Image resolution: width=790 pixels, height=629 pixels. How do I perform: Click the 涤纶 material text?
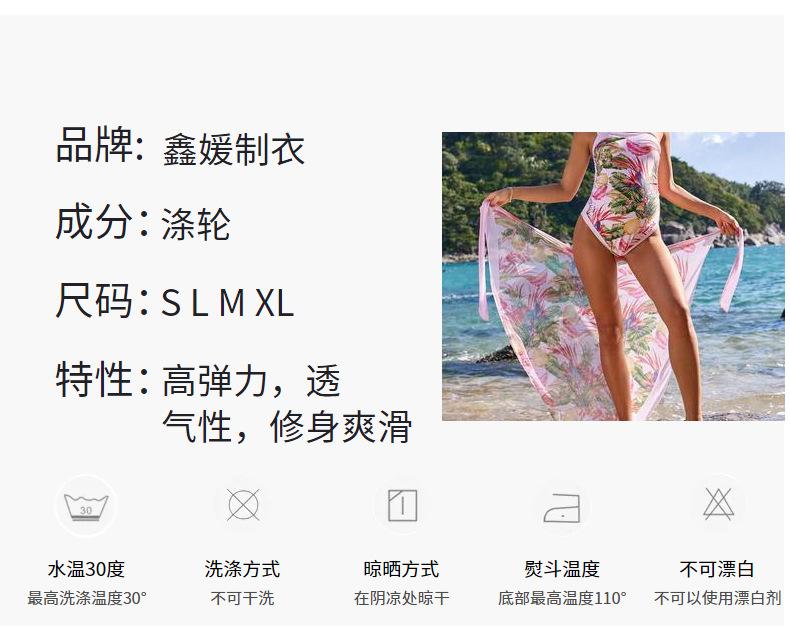pyautogui.click(x=196, y=224)
